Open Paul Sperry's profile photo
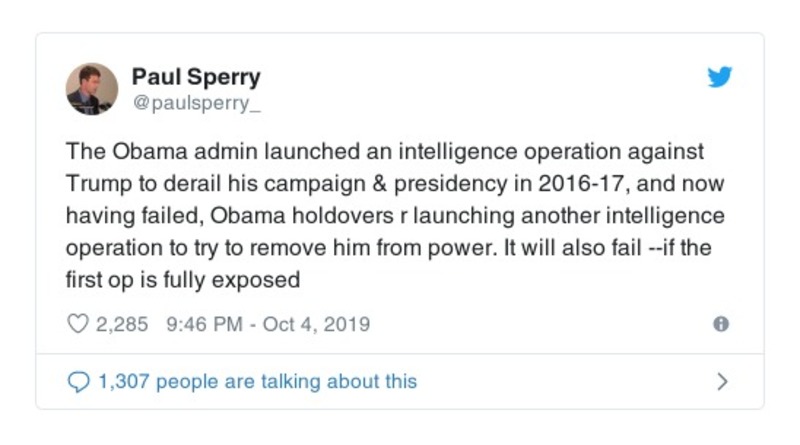Viewport: 800px width, 445px height. 92,89
